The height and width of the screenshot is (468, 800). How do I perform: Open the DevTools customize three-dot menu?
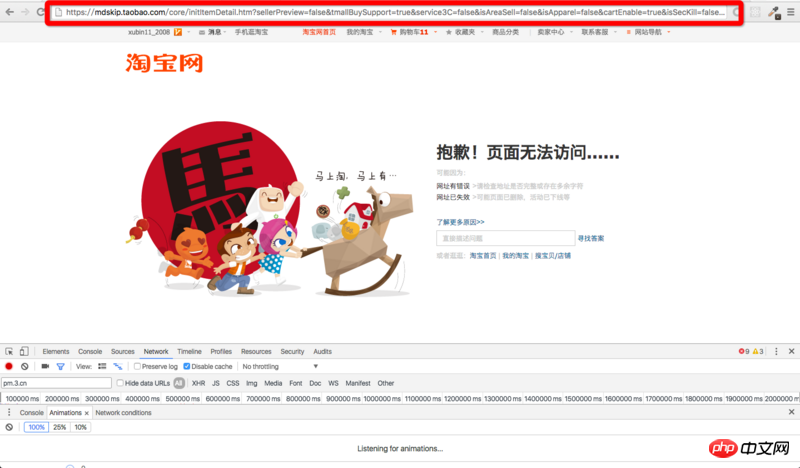point(776,351)
